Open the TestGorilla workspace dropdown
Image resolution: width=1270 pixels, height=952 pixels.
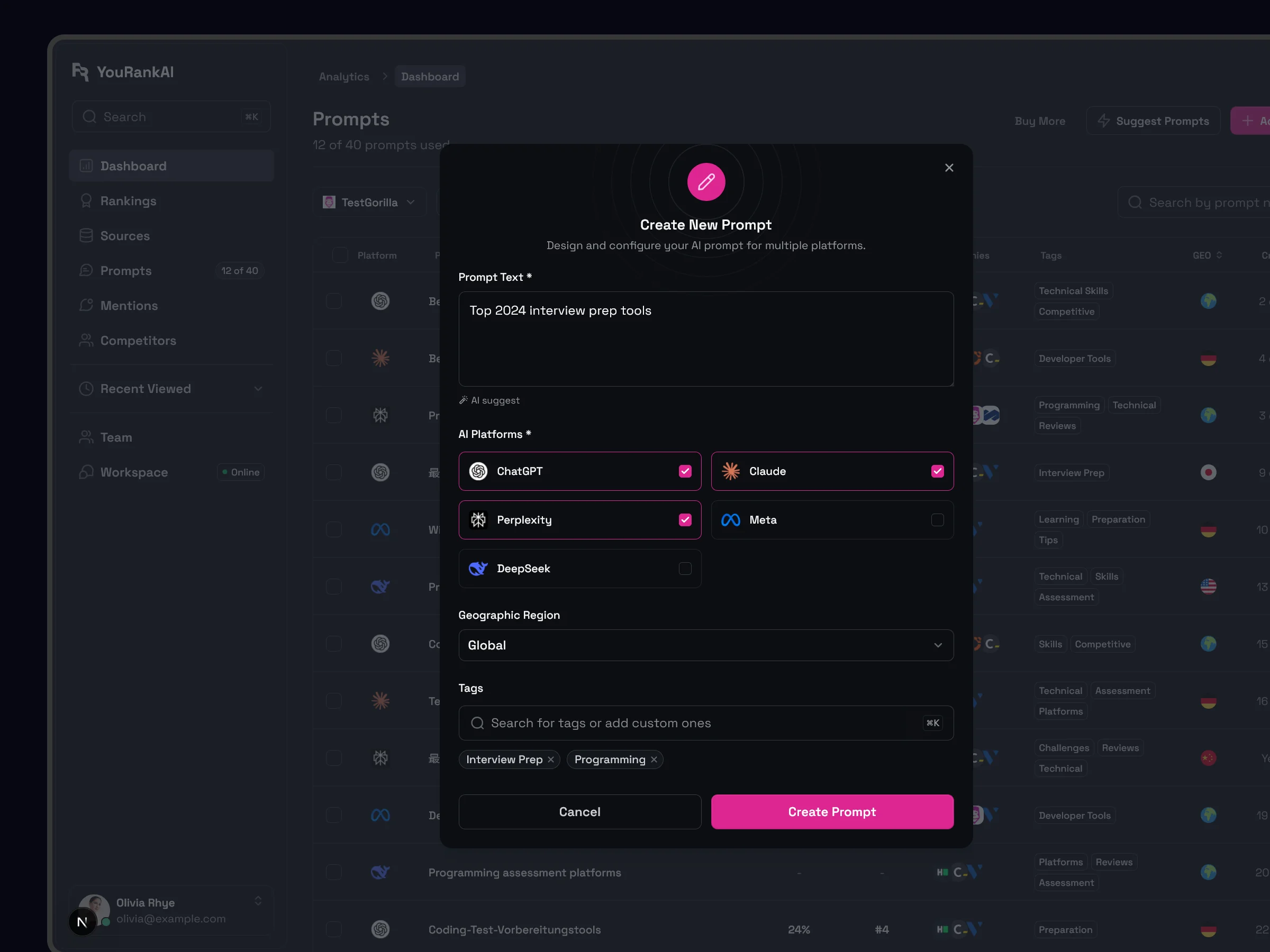coord(369,203)
